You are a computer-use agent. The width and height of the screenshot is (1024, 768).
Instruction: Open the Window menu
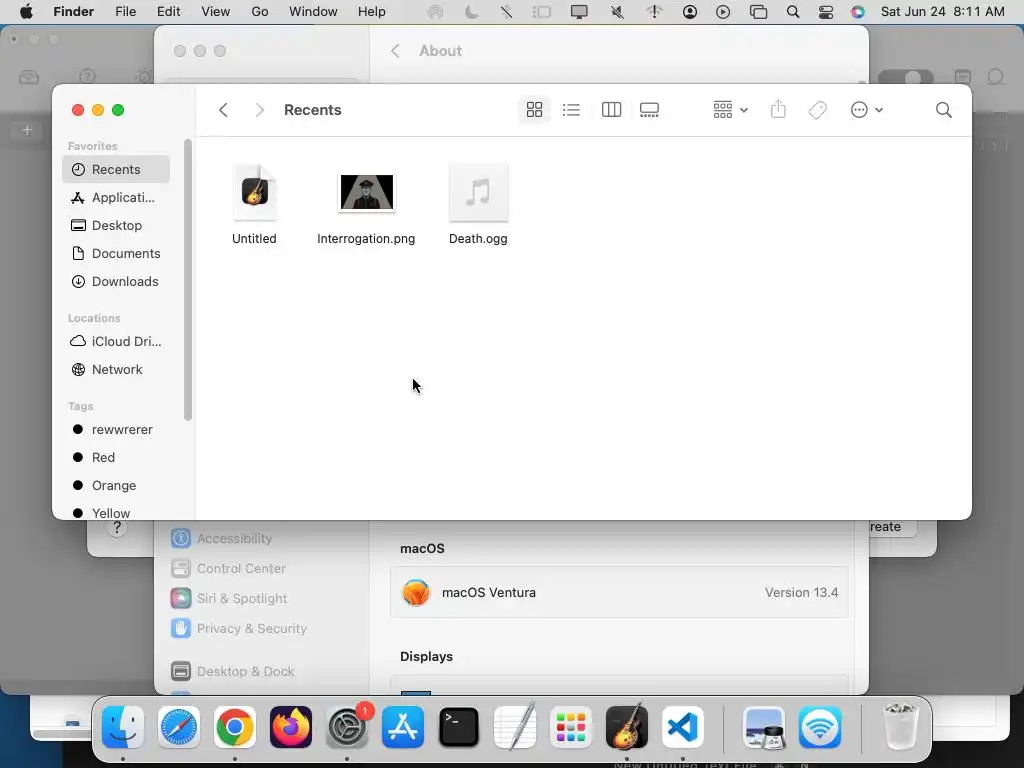tap(313, 12)
